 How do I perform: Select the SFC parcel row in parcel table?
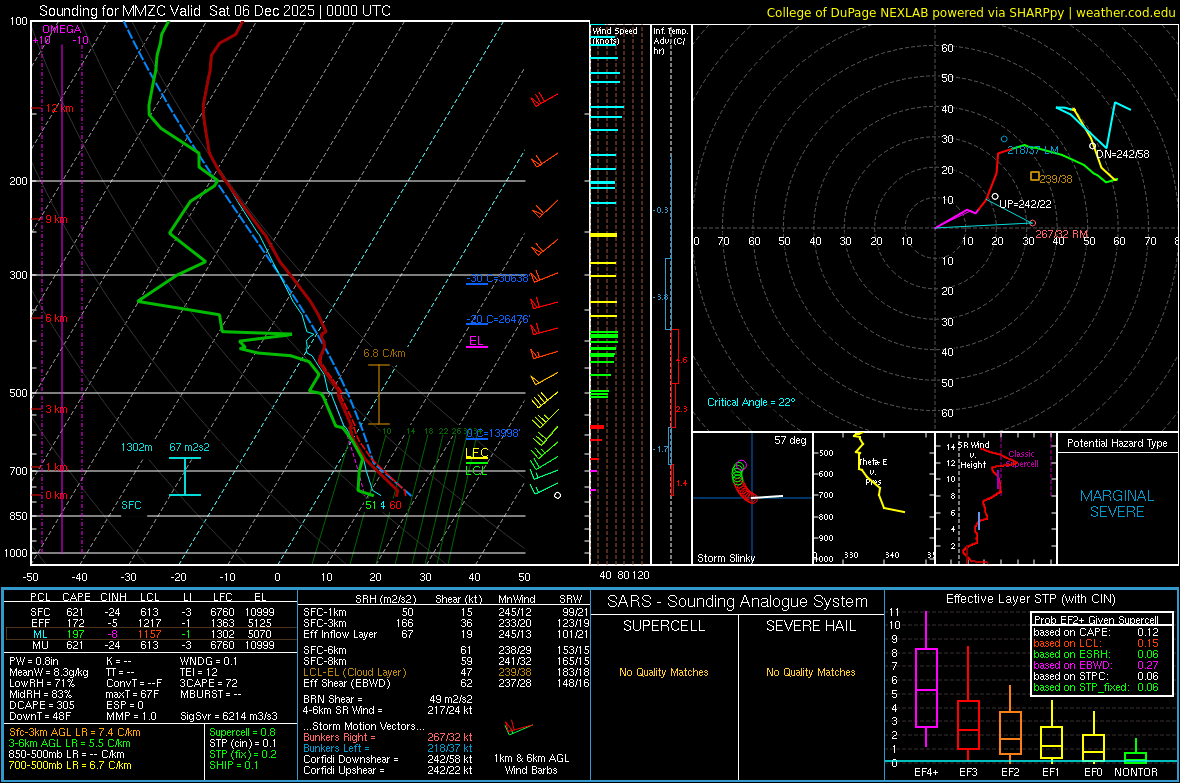150,612
